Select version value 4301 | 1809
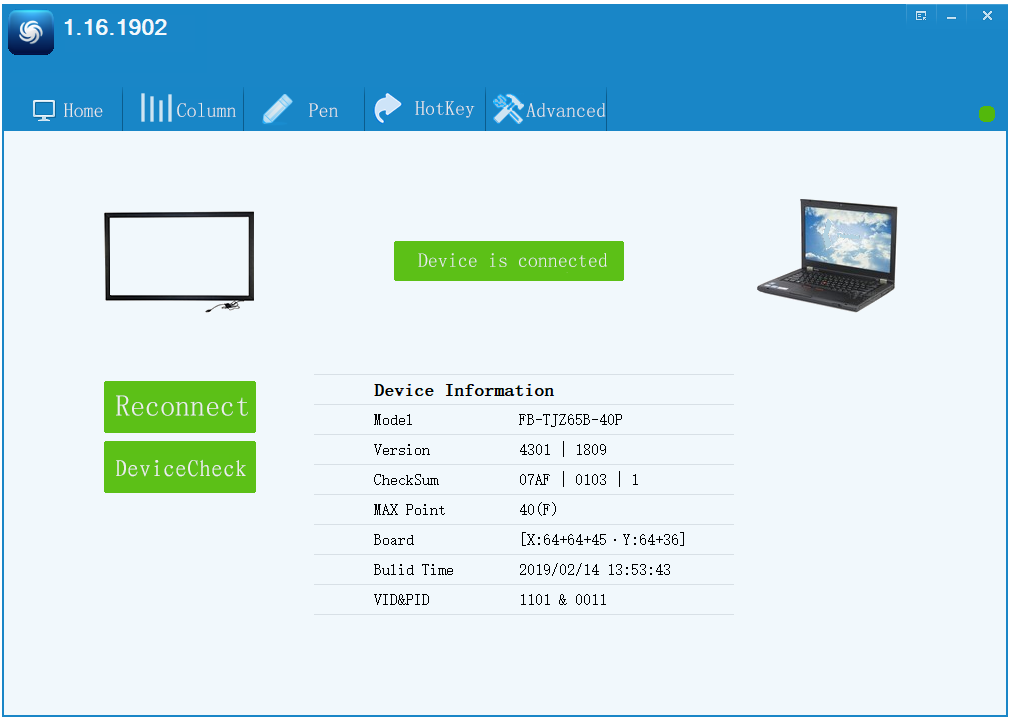 (563, 449)
